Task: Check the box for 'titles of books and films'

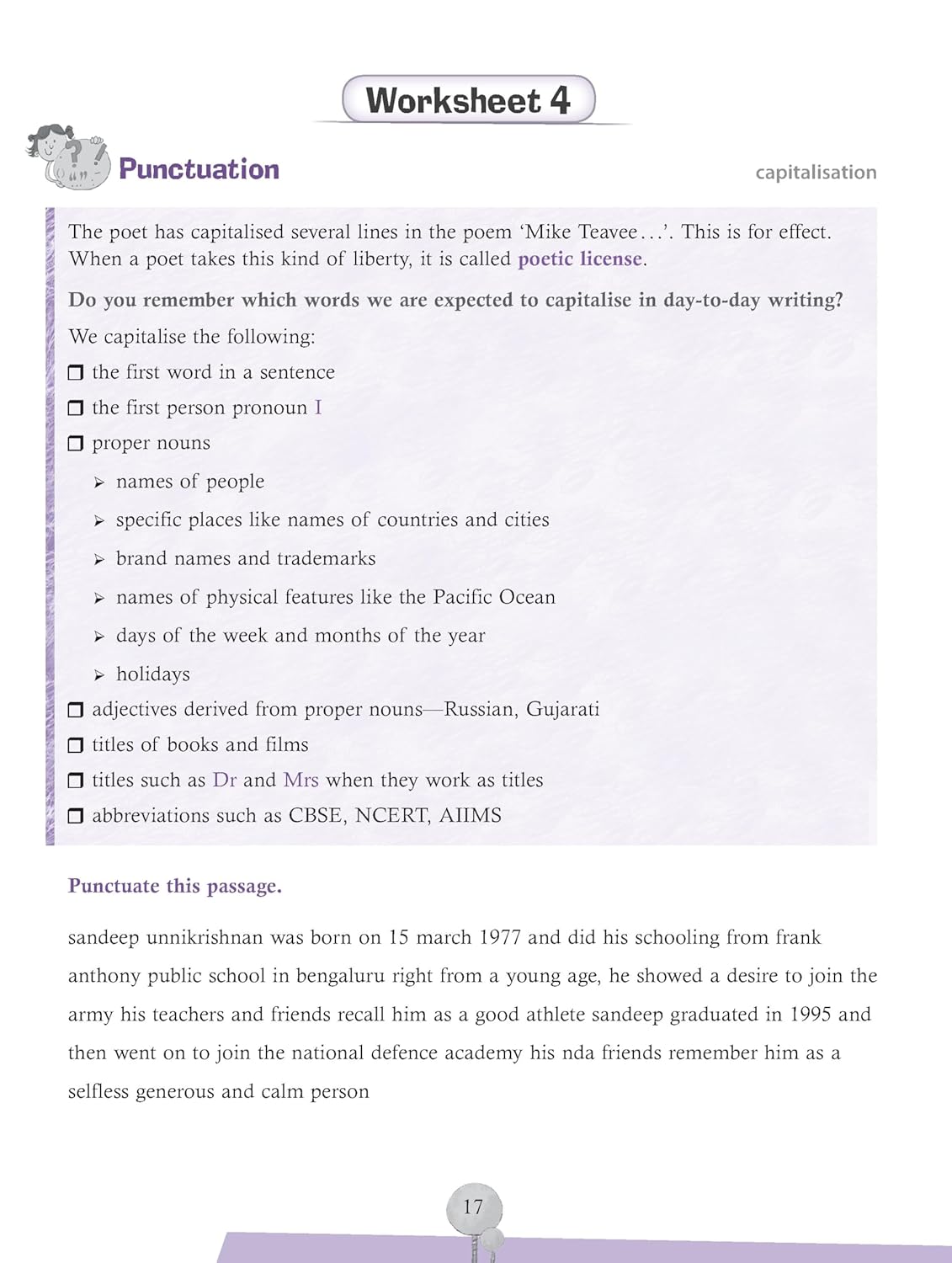Action: click(76, 745)
